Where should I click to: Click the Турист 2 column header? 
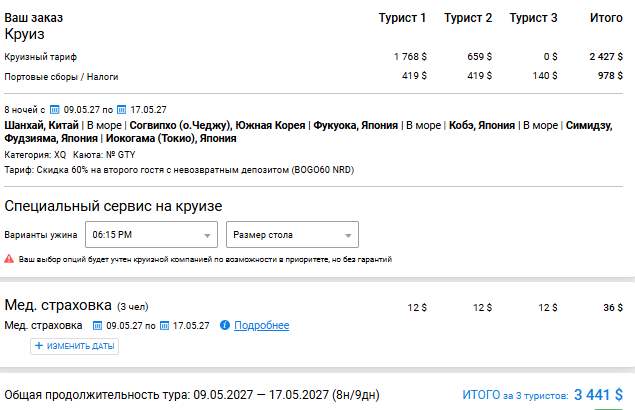(468, 18)
